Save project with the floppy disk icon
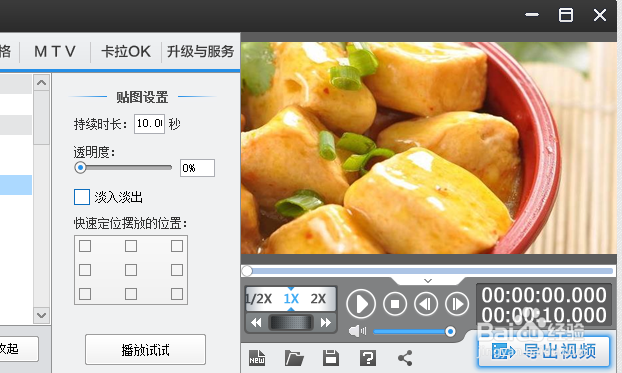 pyautogui.click(x=331, y=358)
